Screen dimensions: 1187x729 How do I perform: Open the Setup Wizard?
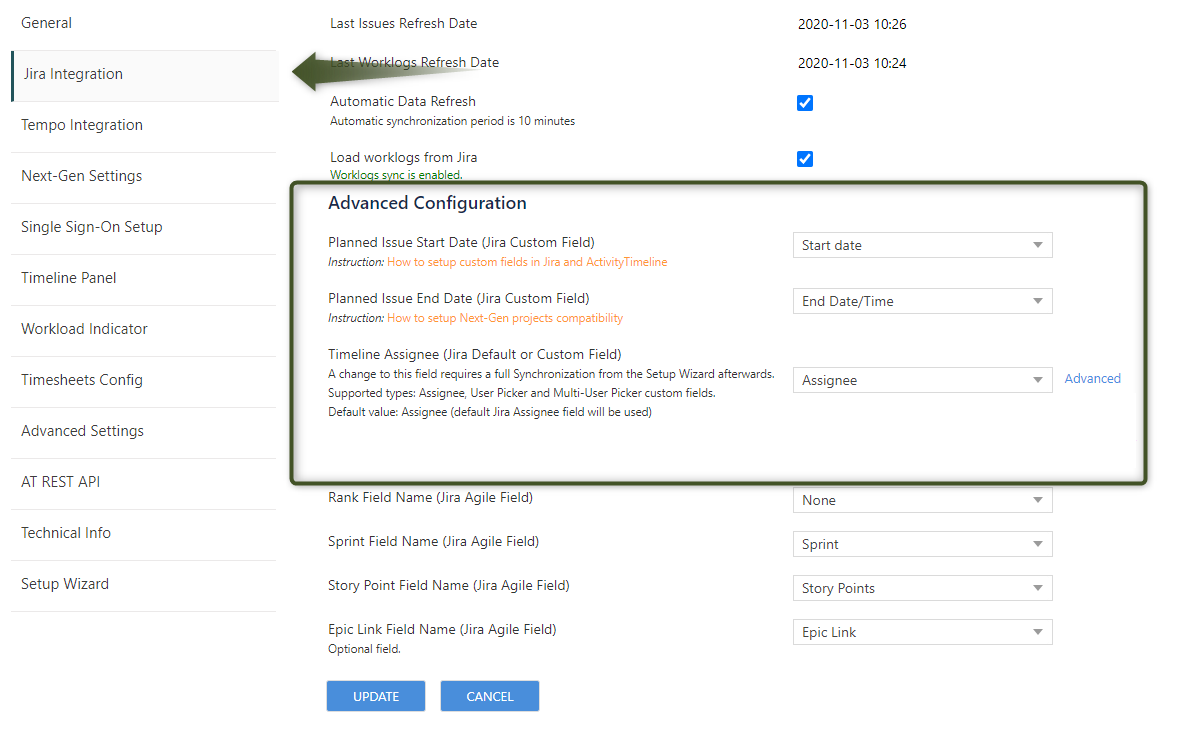pyautogui.click(x=65, y=584)
